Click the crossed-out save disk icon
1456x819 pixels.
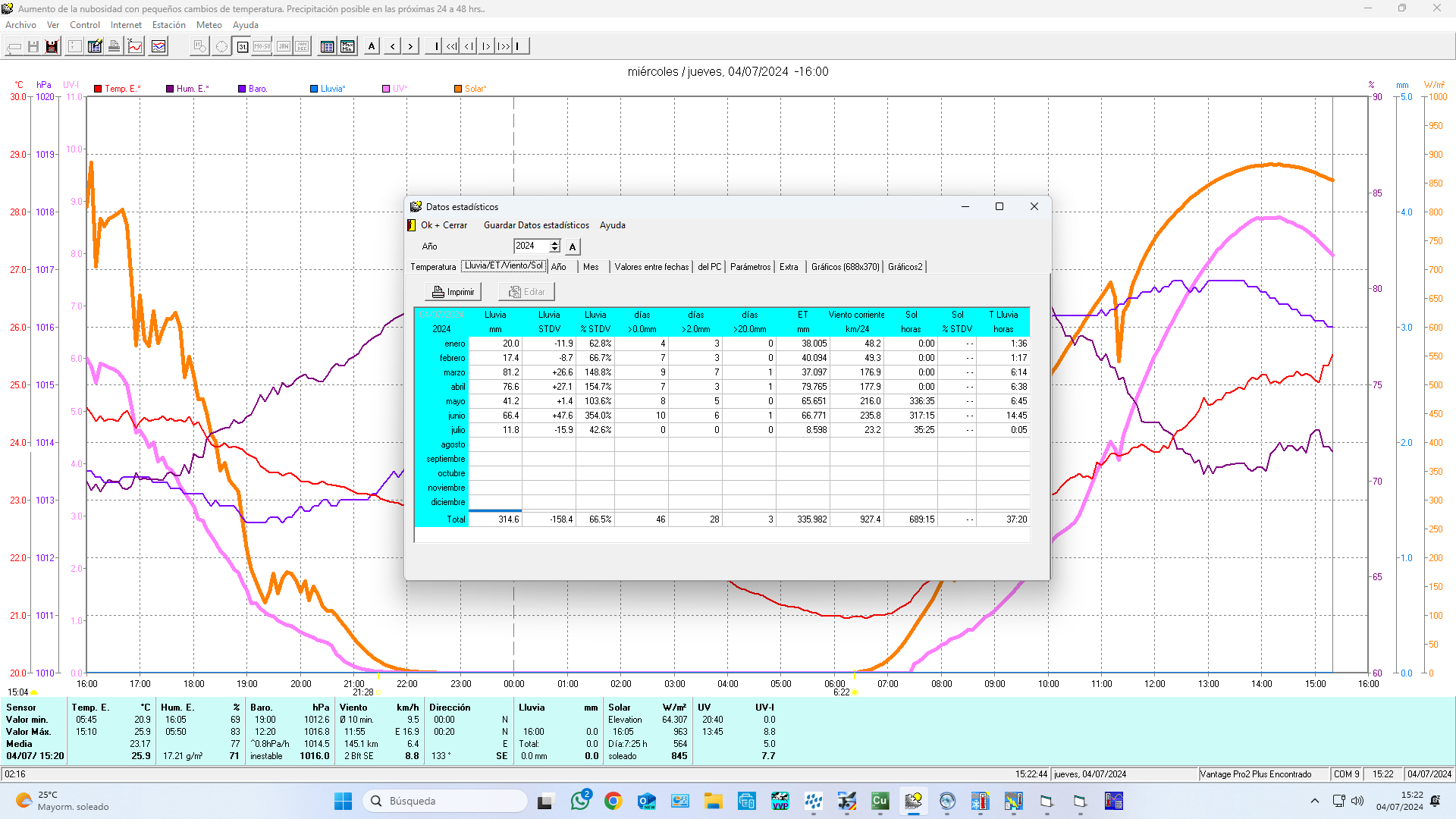[x=52, y=46]
